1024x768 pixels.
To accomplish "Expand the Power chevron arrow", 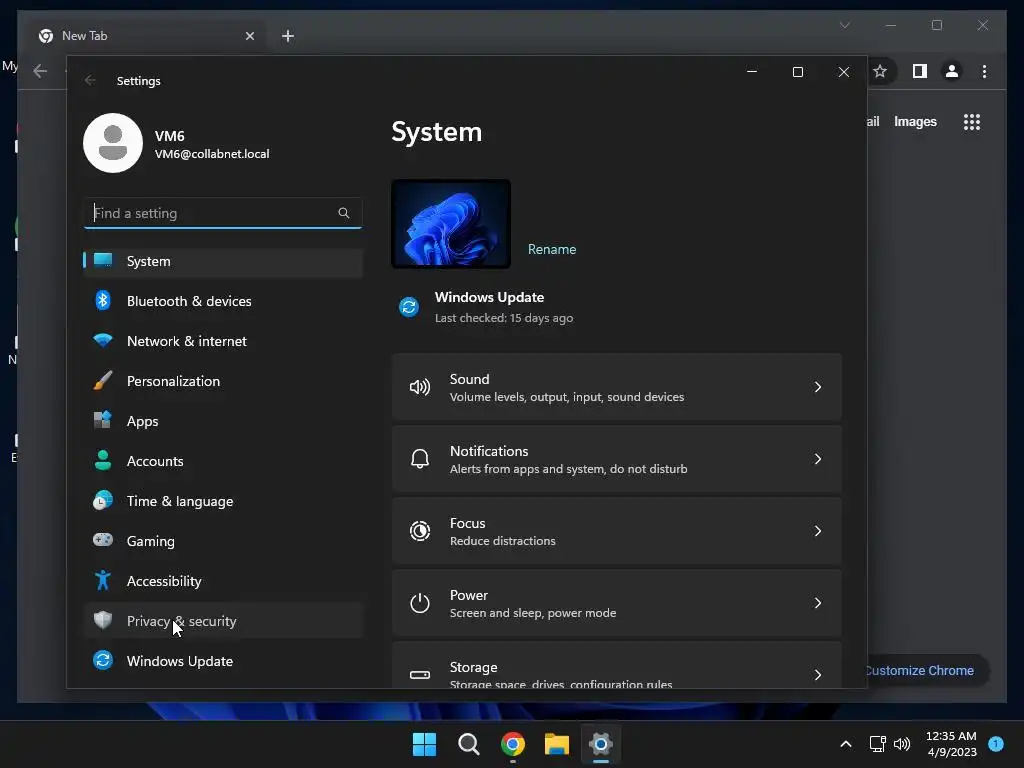I will (x=818, y=603).
